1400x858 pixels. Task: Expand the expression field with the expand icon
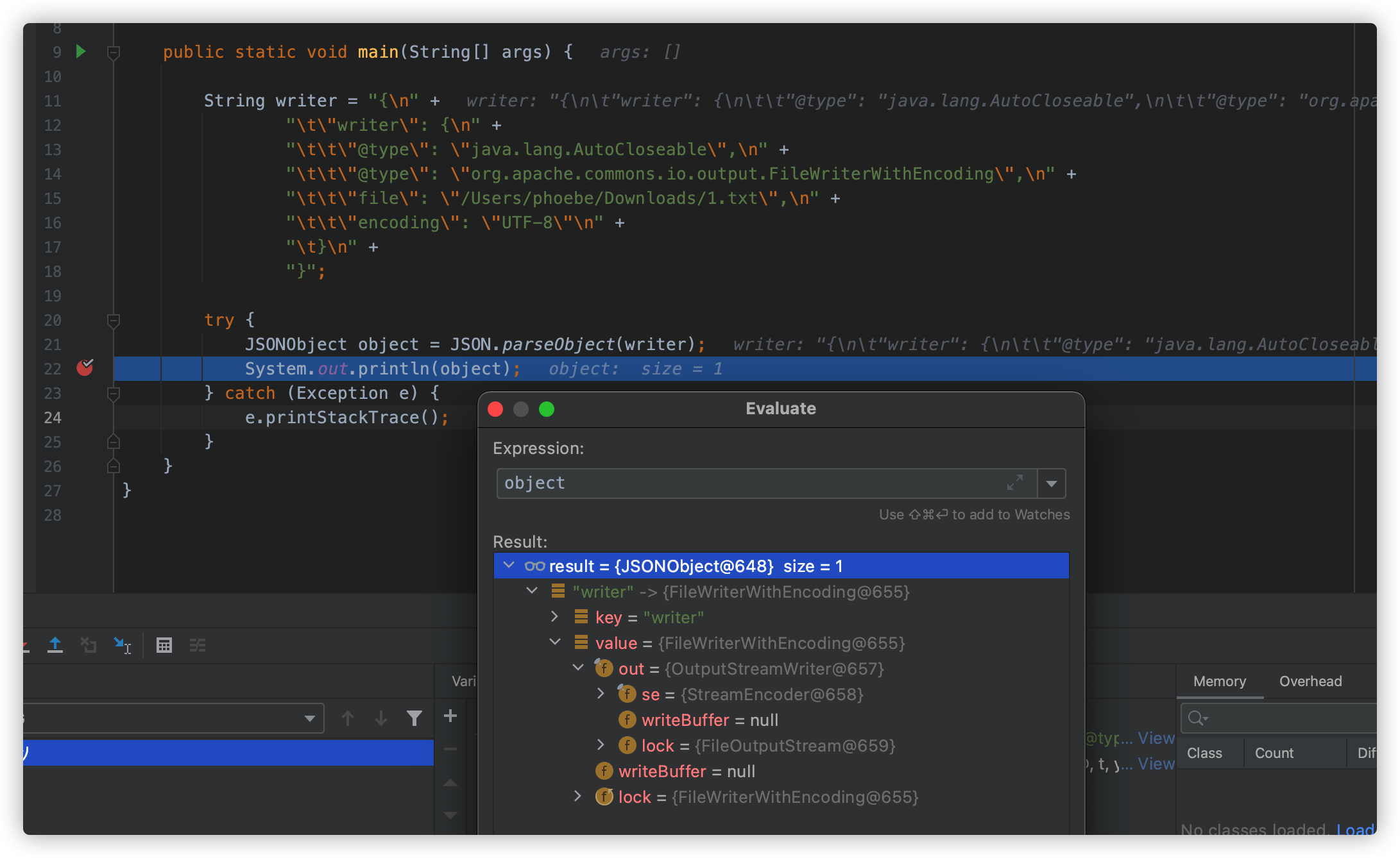[x=1015, y=483]
